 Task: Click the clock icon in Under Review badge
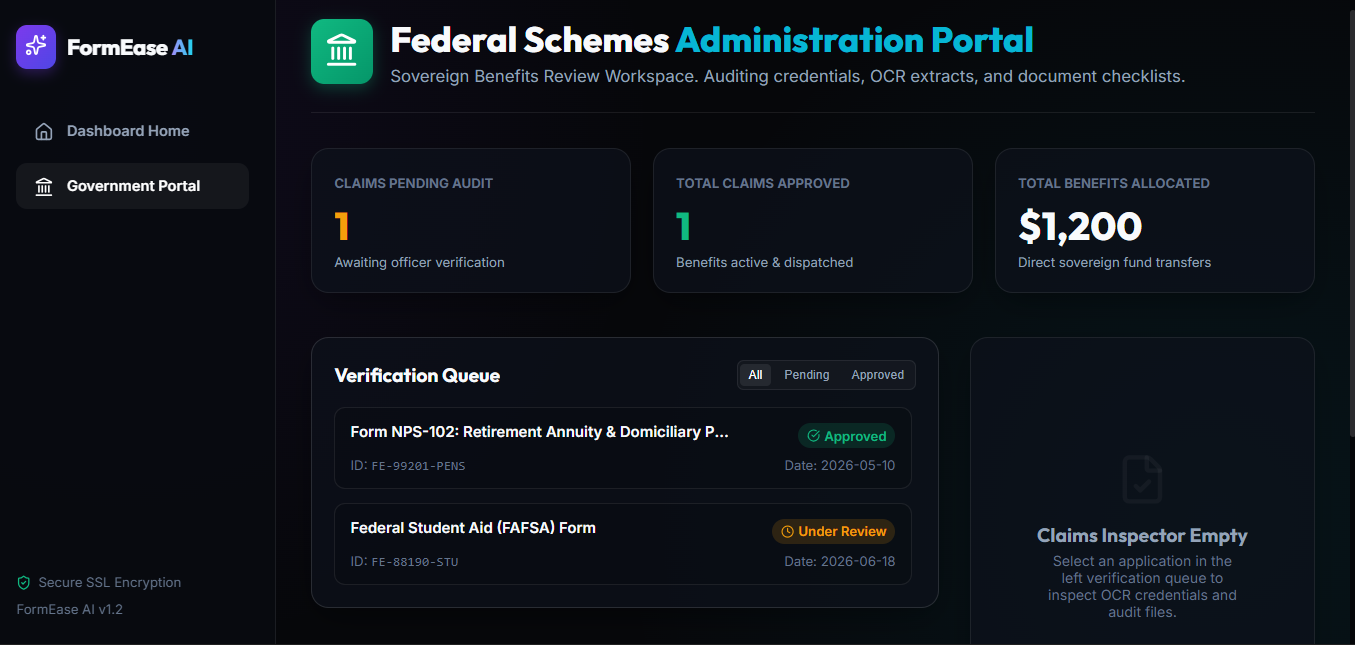click(787, 532)
